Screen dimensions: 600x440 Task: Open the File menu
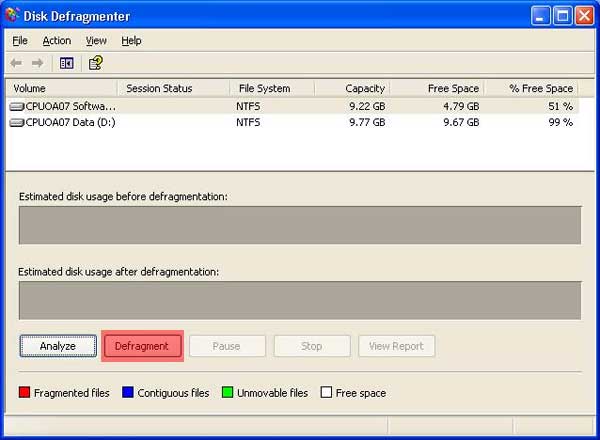coord(20,41)
